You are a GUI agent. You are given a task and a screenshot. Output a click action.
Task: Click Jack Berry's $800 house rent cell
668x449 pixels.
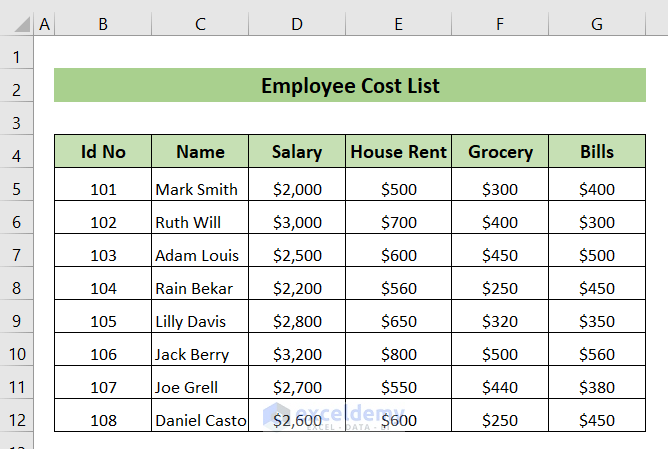tap(398, 354)
